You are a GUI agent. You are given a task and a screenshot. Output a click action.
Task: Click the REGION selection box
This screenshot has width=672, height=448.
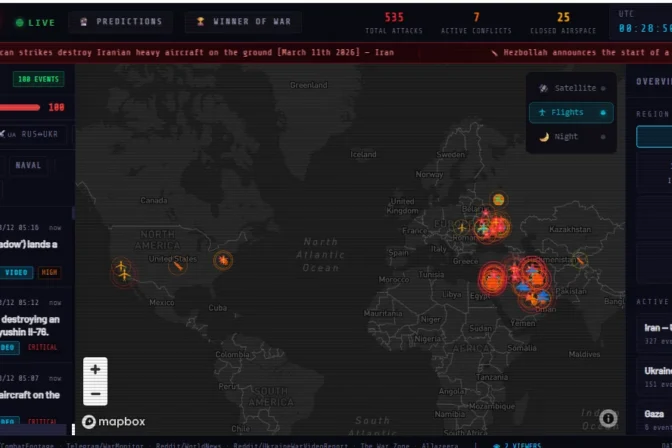pyautogui.click(x=654, y=137)
